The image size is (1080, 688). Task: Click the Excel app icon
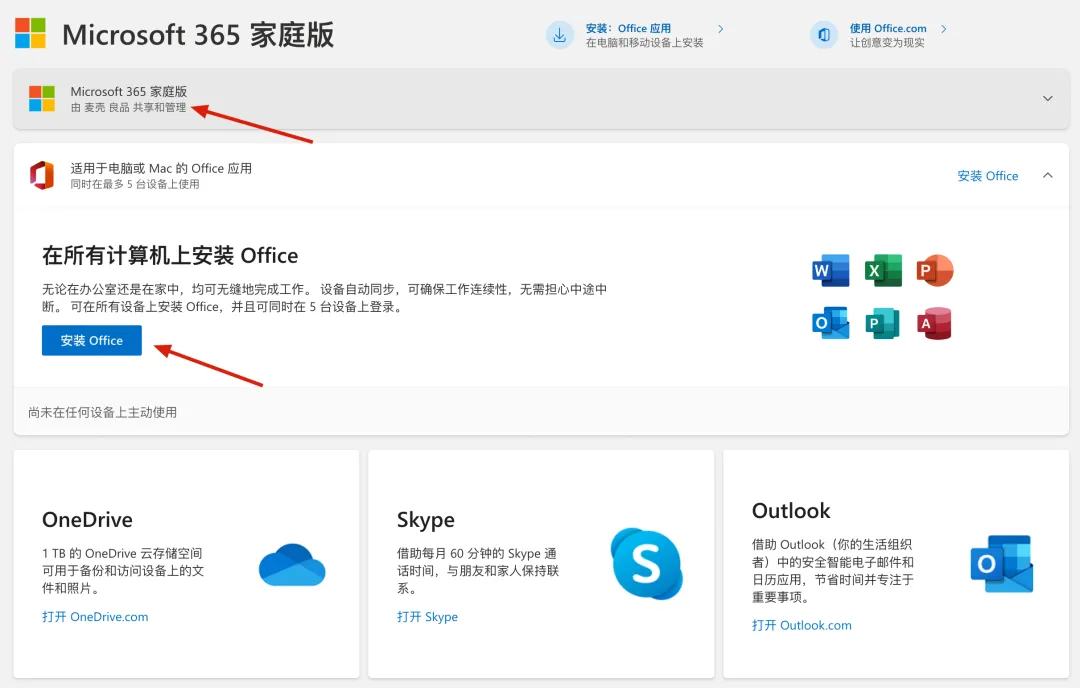pyautogui.click(x=883, y=270)
